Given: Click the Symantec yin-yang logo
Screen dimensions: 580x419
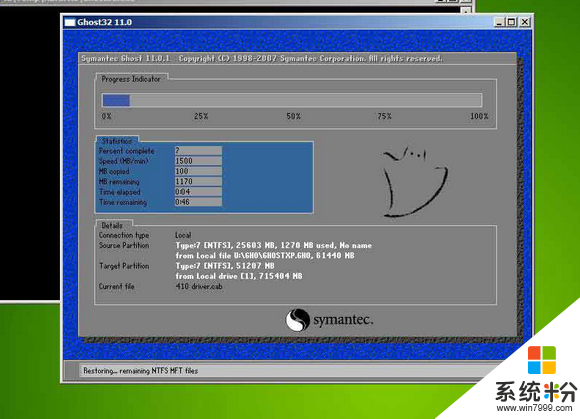Looking at the screenshot, I should [297, 320].
